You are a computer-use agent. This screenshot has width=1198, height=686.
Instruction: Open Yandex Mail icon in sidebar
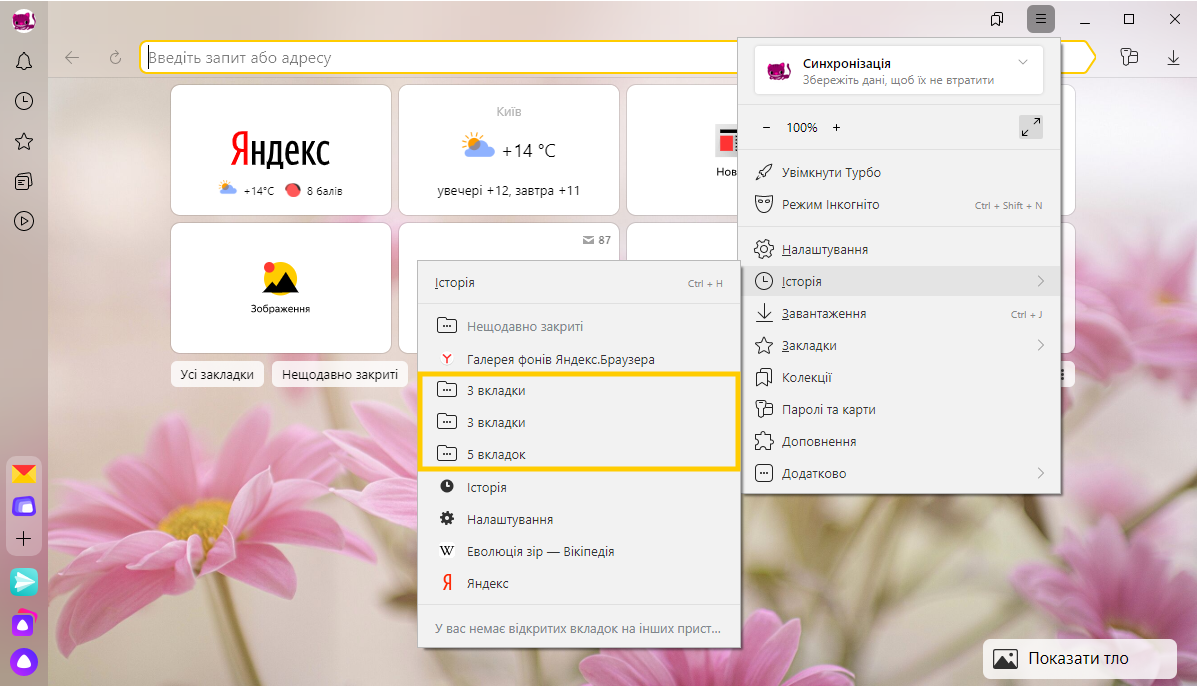pos(24,474)
